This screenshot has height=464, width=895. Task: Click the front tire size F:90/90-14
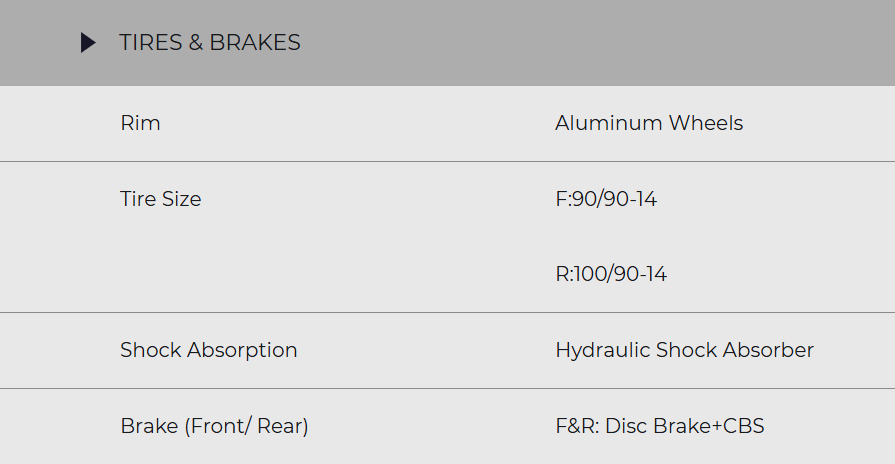coord(605,199)
